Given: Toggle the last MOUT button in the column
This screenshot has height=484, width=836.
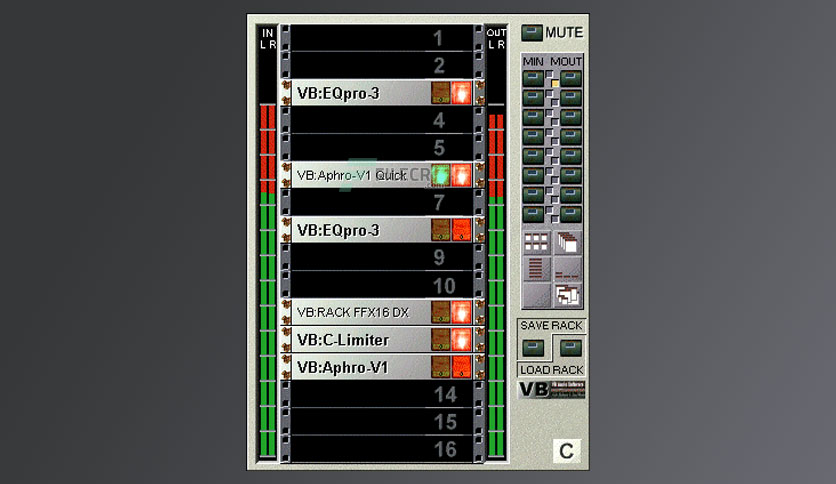Looking at the screenshot, I should 570,214.
